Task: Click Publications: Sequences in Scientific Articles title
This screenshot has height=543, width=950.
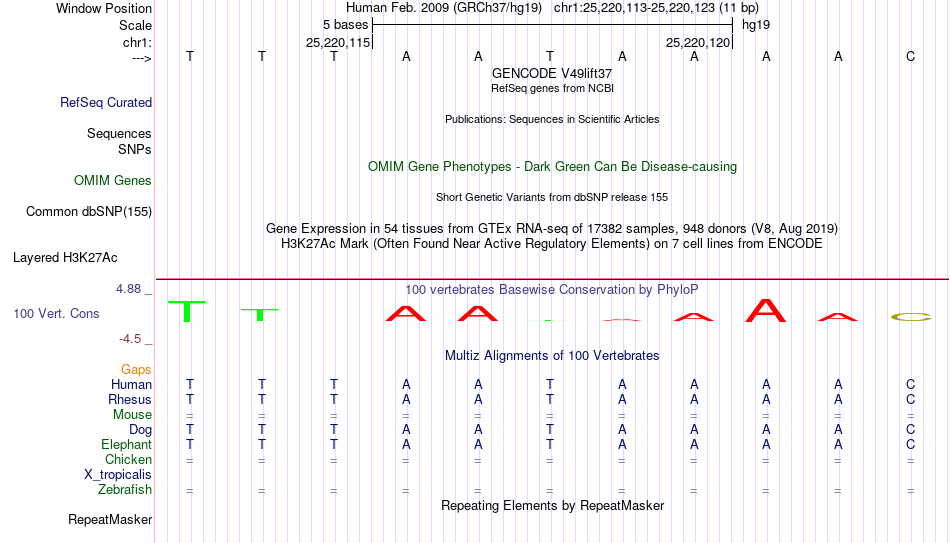Action: click(552, 119)
